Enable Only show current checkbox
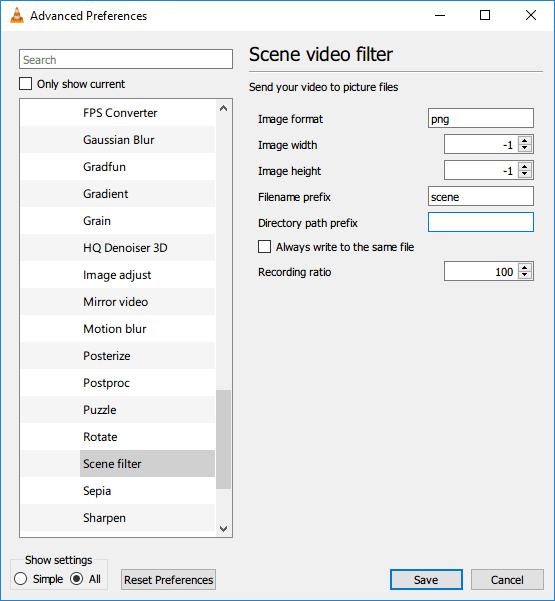Viewport: 555px width, 601px height. (x=26, y=84)
